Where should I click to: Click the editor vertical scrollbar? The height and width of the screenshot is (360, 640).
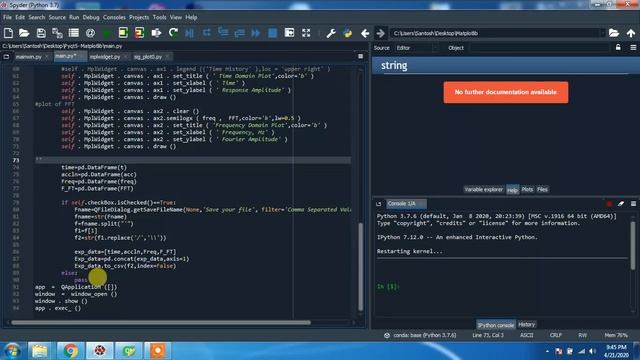point(360,267)
